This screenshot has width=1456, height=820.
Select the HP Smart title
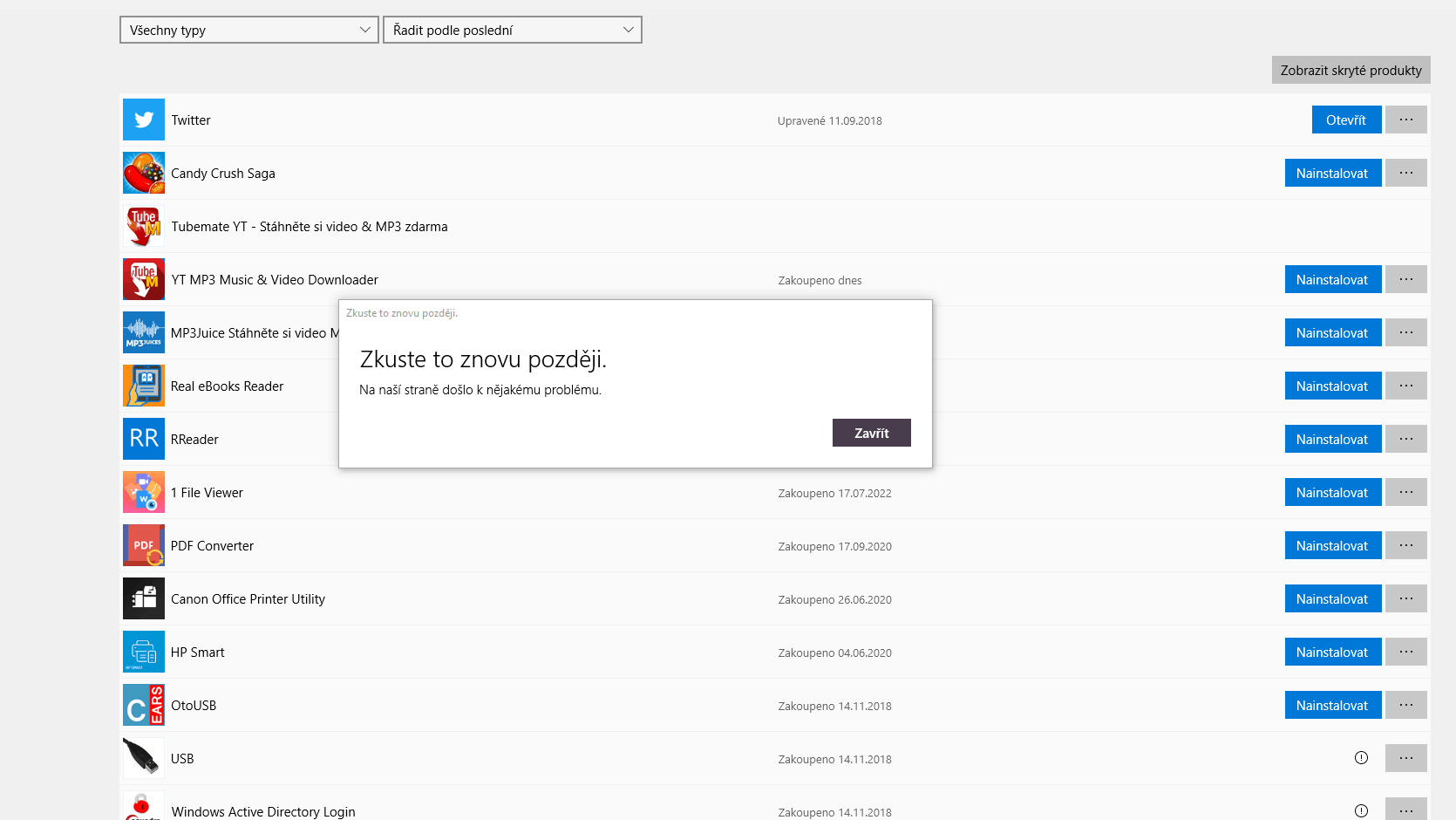(198, 653)
